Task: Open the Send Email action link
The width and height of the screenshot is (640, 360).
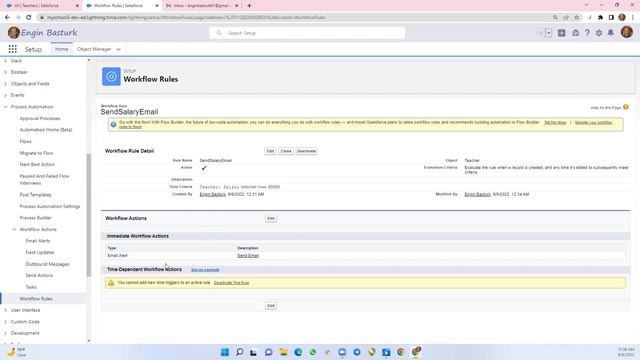Action: 248,256
